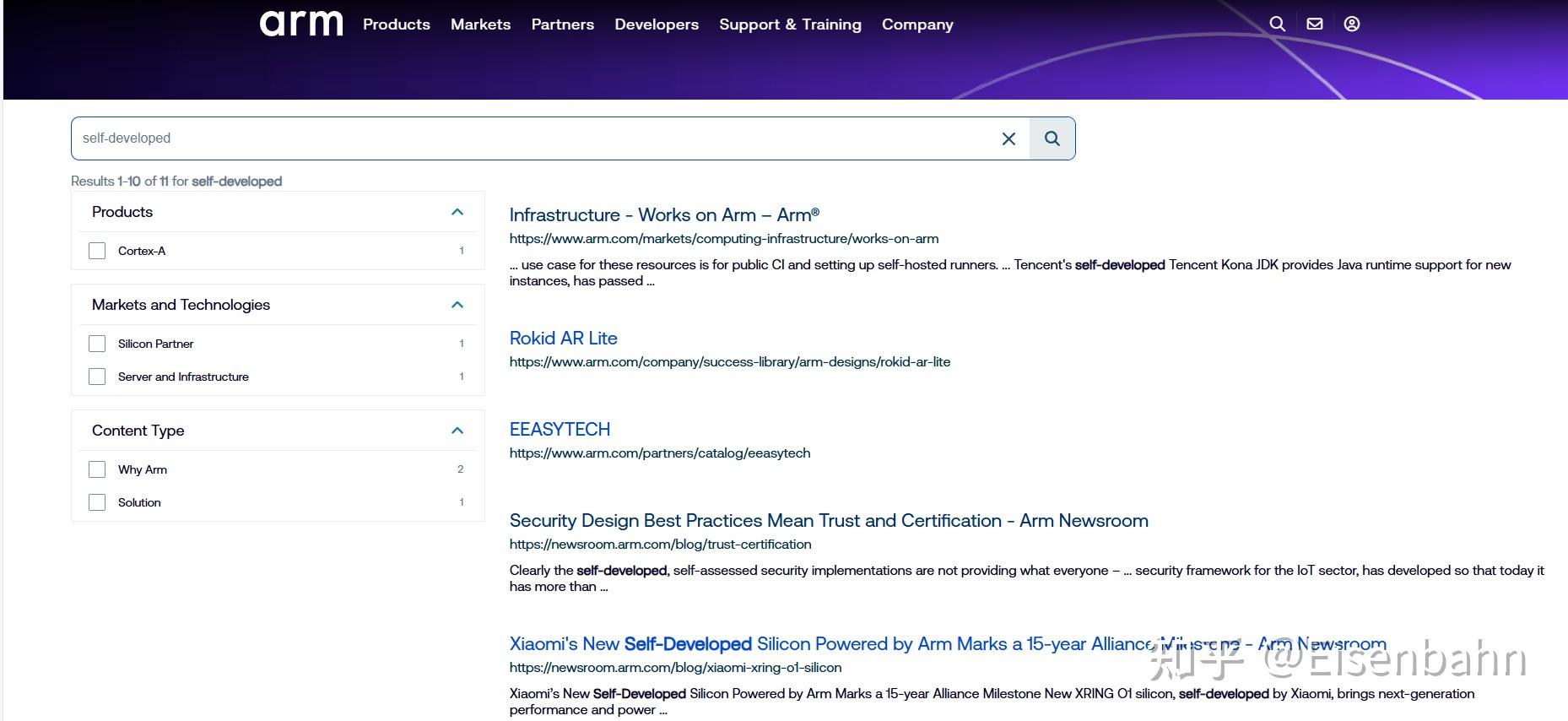Image resolution: width=1568 pixels, height=721 pixels.
Task: Click the Products filter heading
Action: pos(122,212)
